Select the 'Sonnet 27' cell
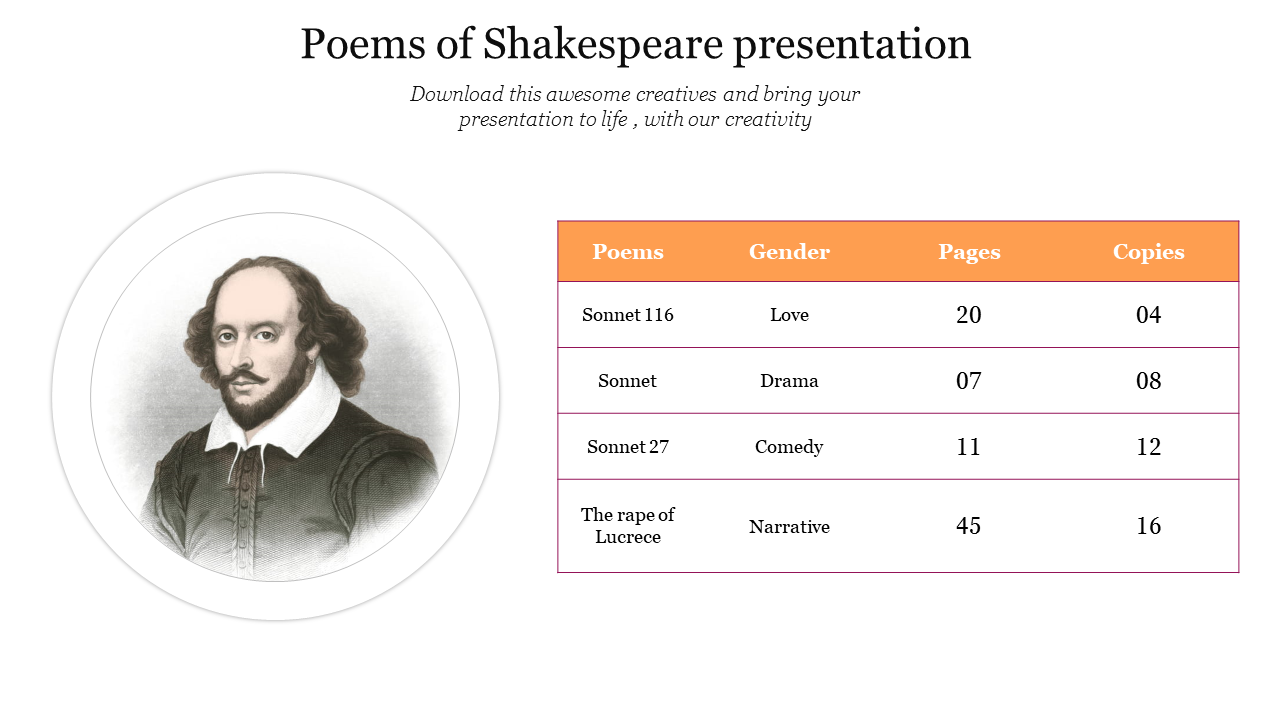The height and width of the screenshot is (720, 1280). click(x=628, y=447)
